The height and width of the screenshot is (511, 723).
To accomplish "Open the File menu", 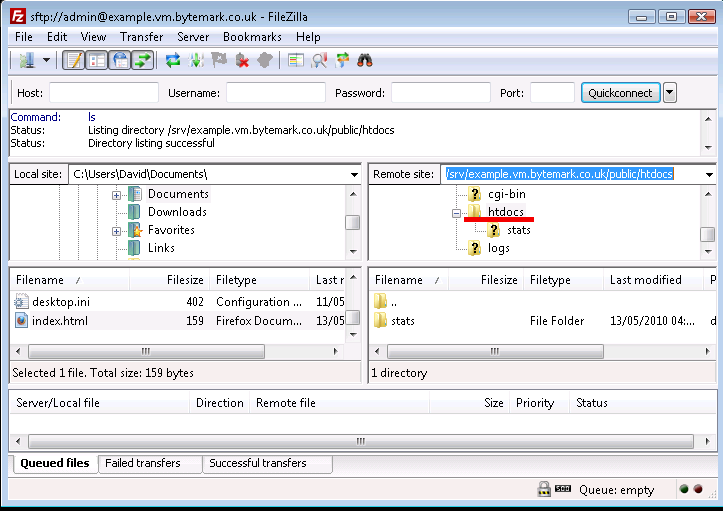I will (24, 37).
